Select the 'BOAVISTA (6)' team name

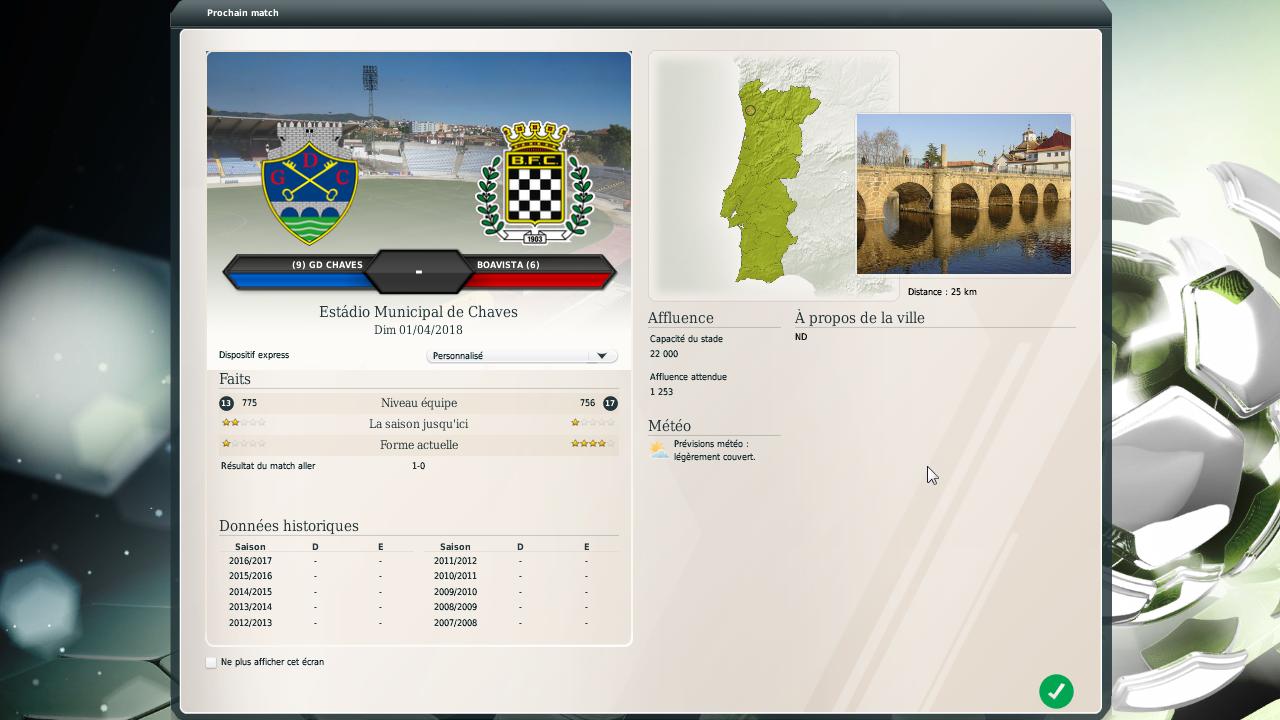tap(508, 265)
